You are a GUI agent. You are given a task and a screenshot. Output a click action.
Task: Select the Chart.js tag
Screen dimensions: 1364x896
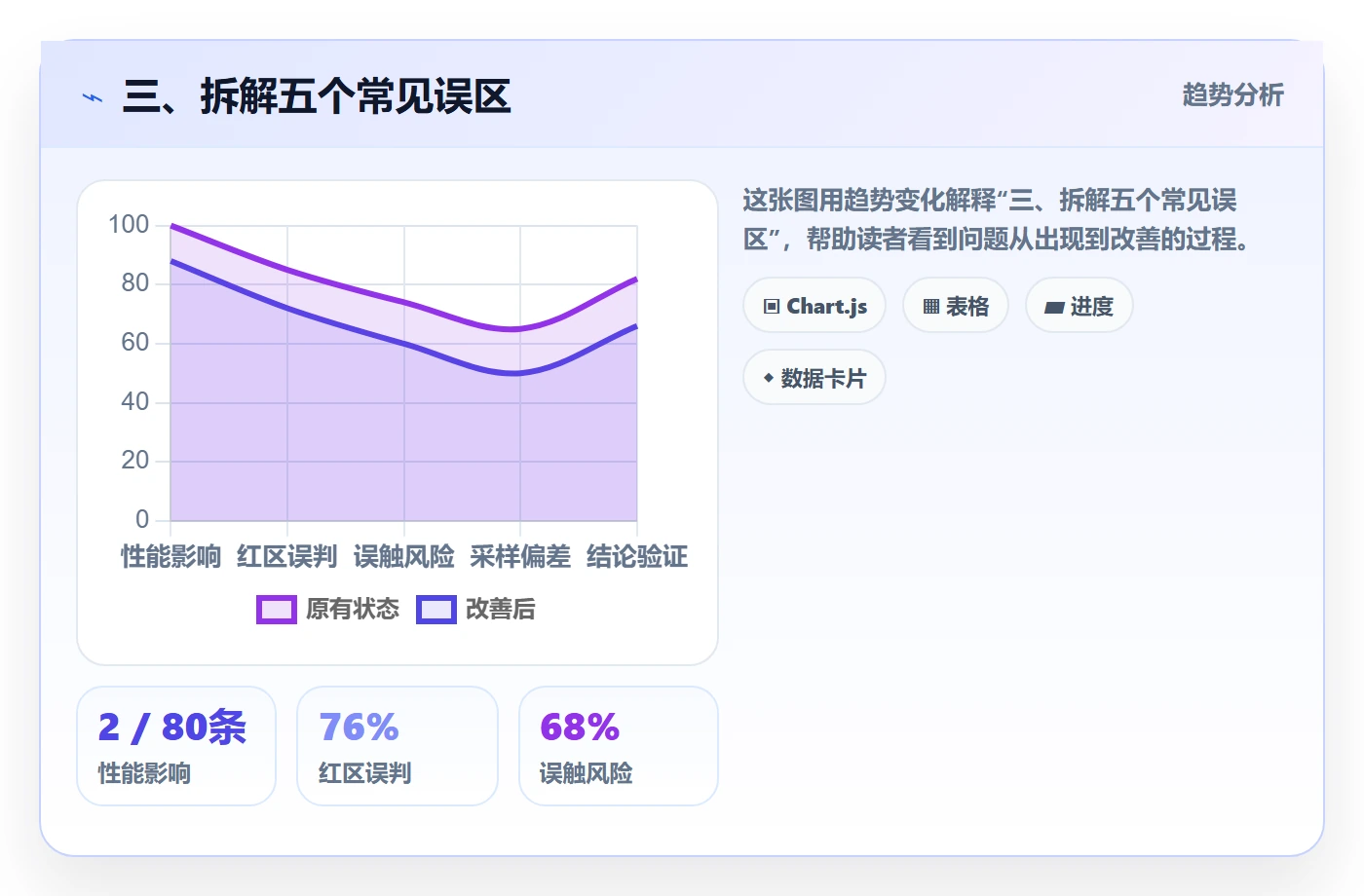click(x=815, y=306)
